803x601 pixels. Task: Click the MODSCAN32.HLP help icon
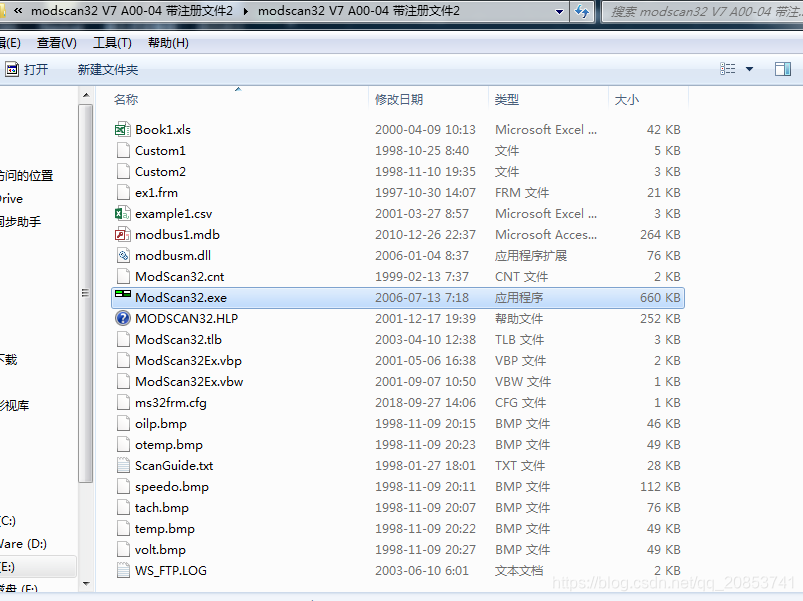[x=122, y=318]
